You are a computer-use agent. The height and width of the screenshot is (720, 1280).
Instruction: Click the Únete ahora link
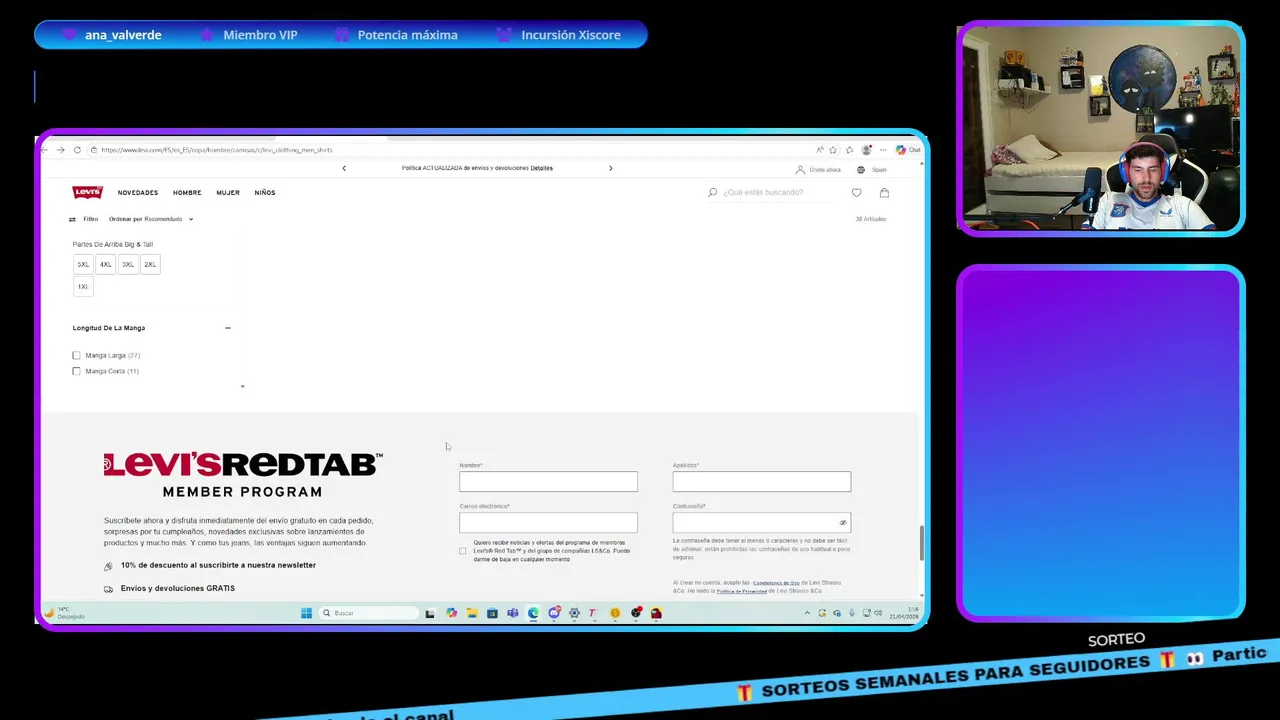825,170
